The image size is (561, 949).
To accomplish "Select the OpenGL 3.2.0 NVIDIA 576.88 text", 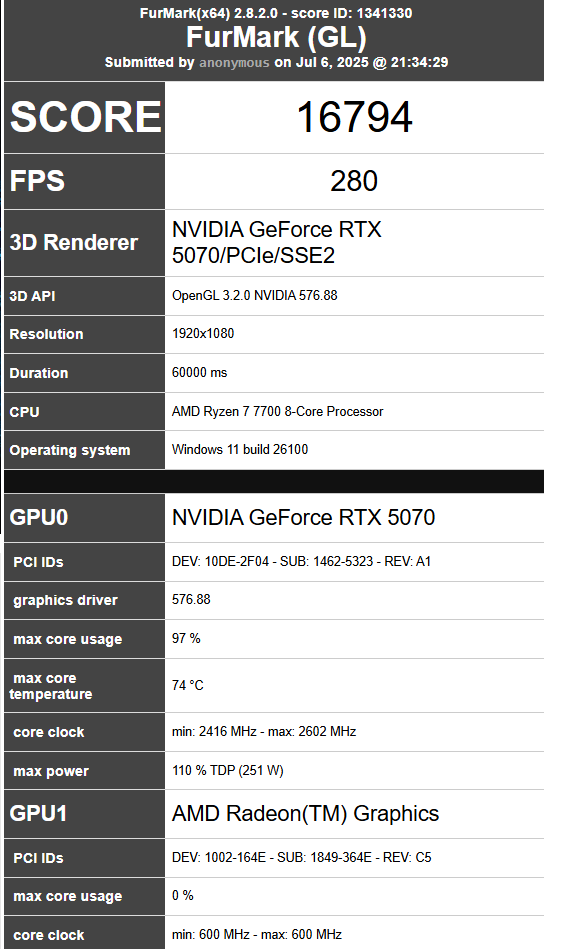I will click(x=255, y=295).
